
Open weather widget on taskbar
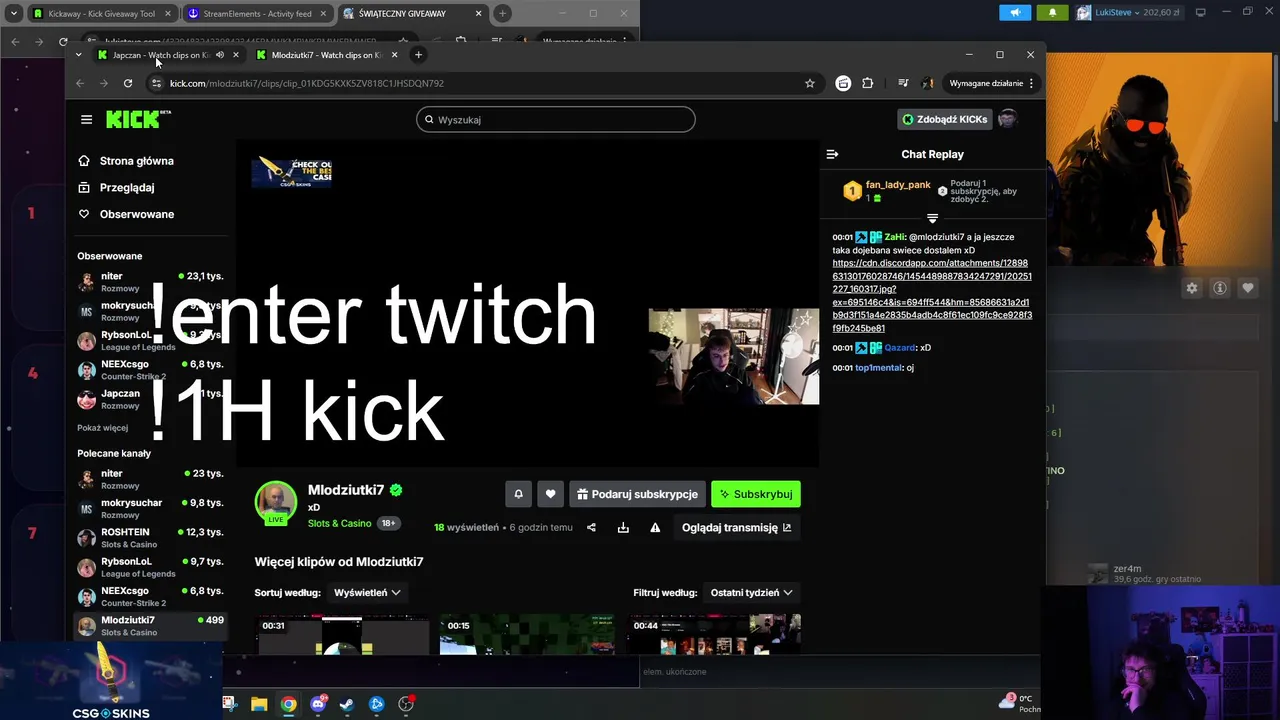pyautogui.click(x=1021, y=703)
